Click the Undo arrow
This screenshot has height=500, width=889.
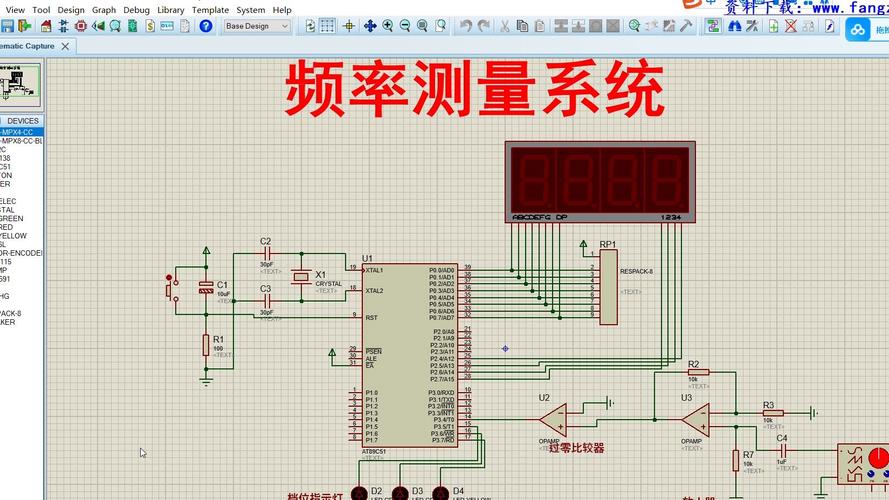466,26
